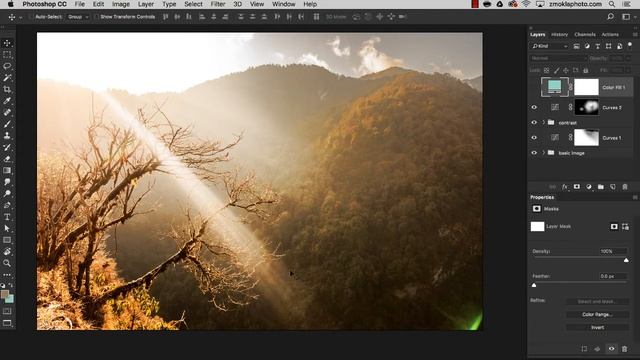The height and width of the screenshot is (360, 640).
Task: Filter layers by pixel type icon
Action: pyautogui.click(x=576, y=46)
